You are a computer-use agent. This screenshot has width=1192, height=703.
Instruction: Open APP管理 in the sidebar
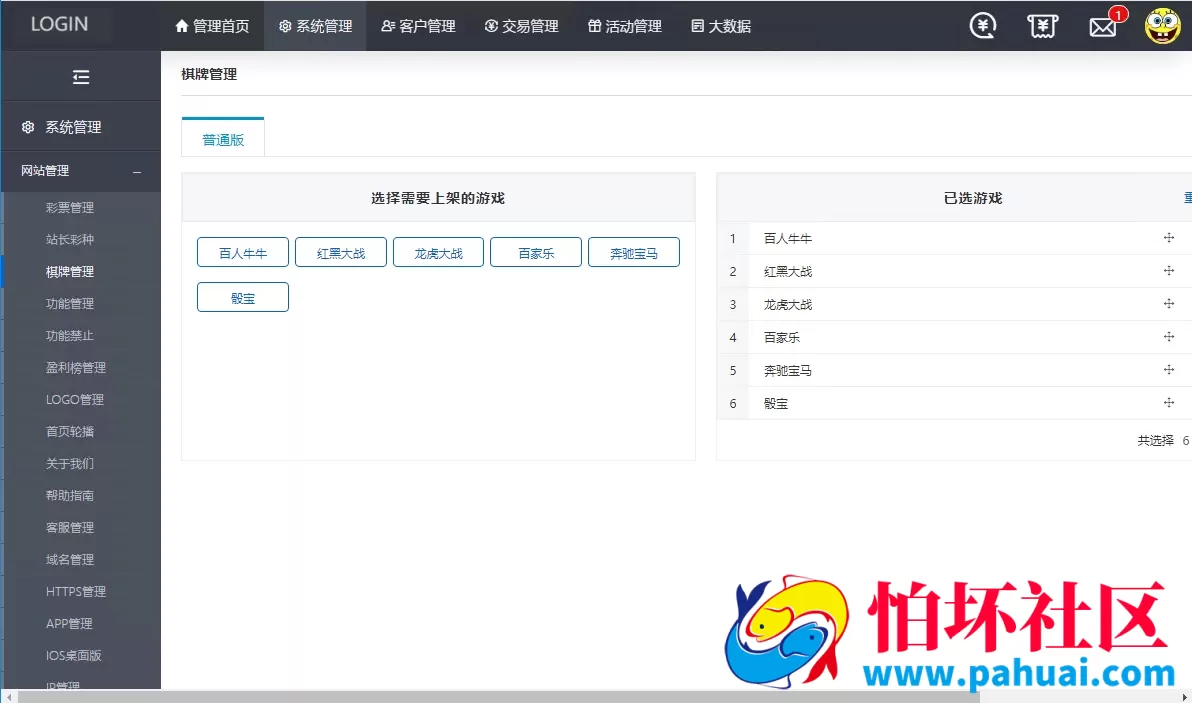[69, 622]
